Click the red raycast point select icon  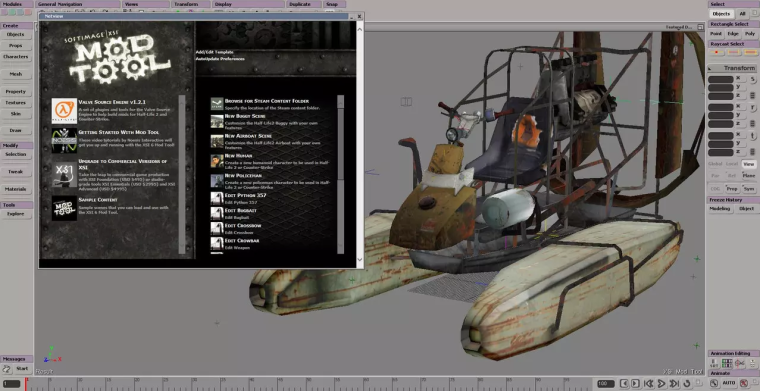(716, 52)
